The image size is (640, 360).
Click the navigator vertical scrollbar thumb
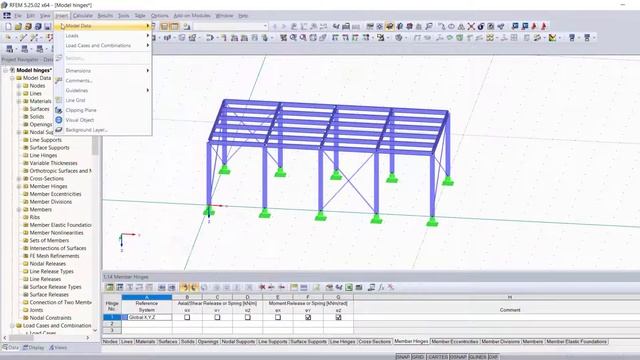(95, 146)
